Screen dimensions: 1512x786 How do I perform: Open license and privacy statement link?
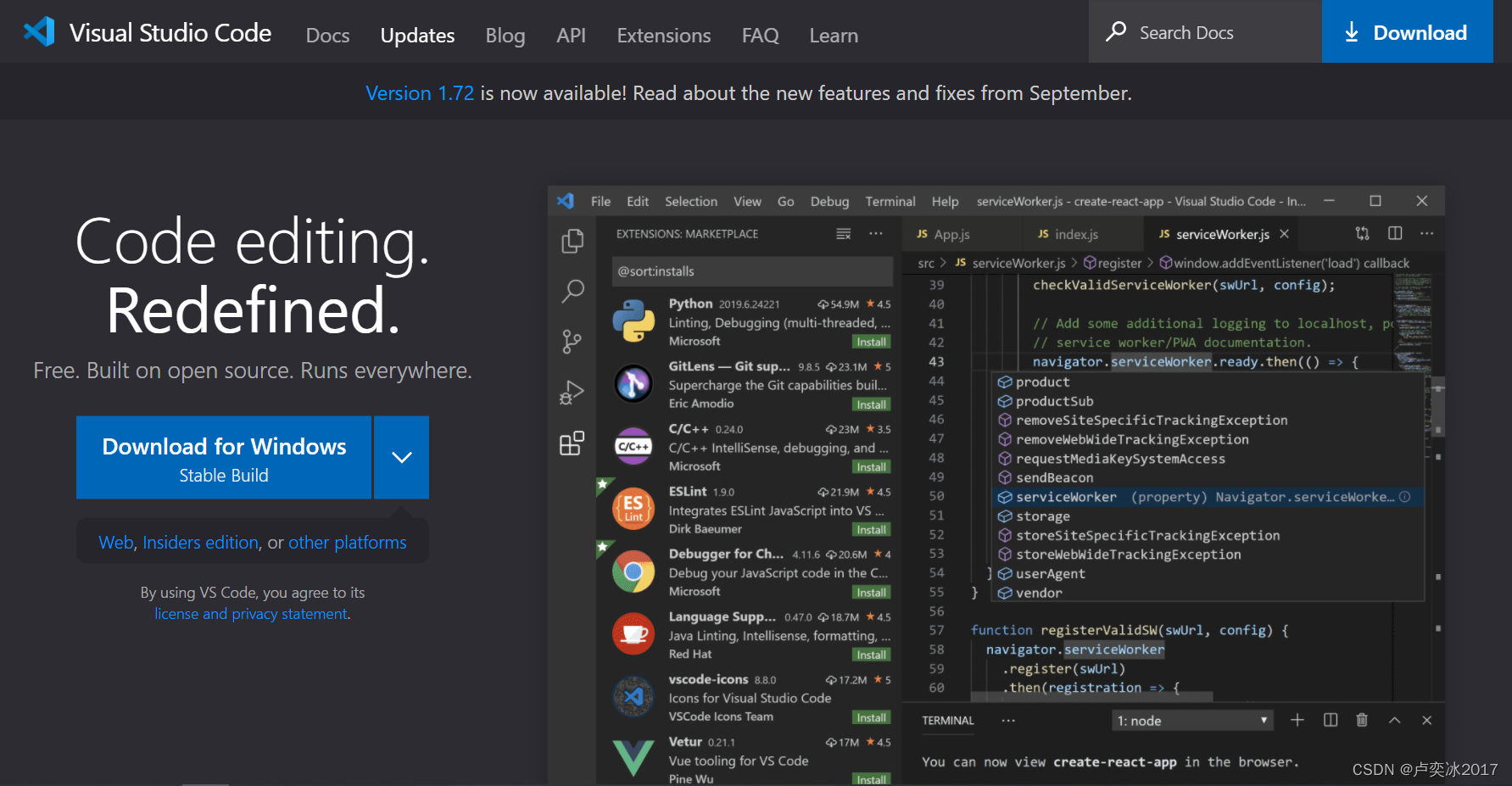(251, 614)
